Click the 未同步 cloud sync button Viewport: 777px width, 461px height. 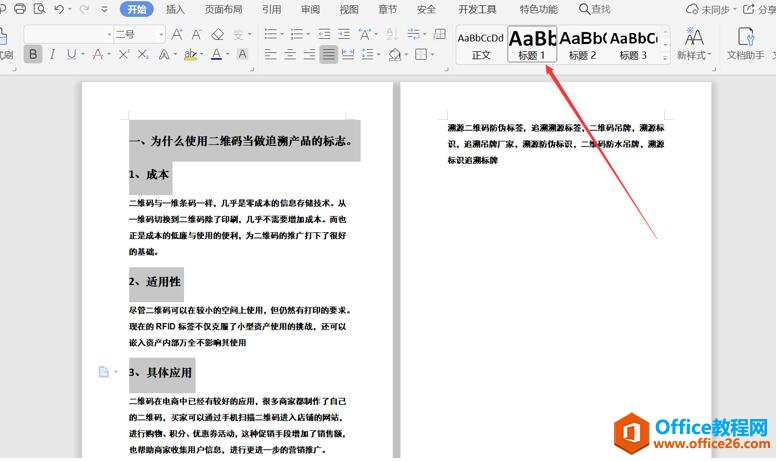coord(711,9)
